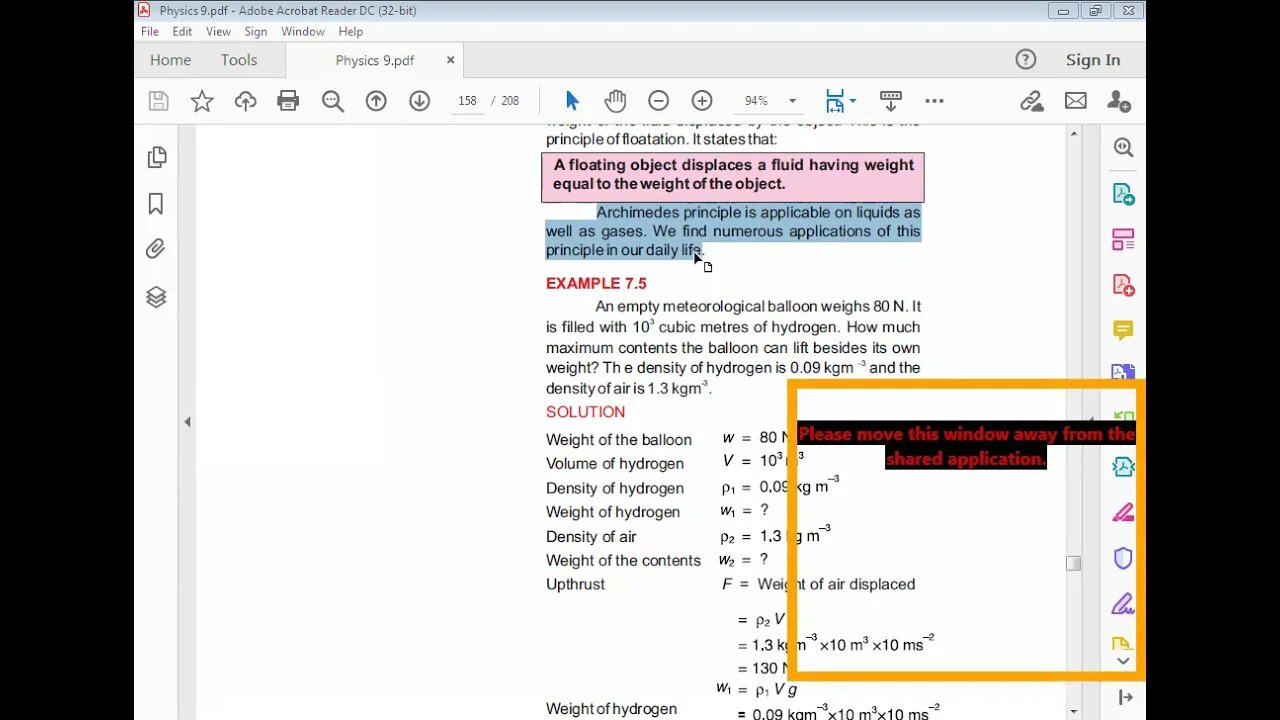
Task: Open the Help menu
Action: 350,31
